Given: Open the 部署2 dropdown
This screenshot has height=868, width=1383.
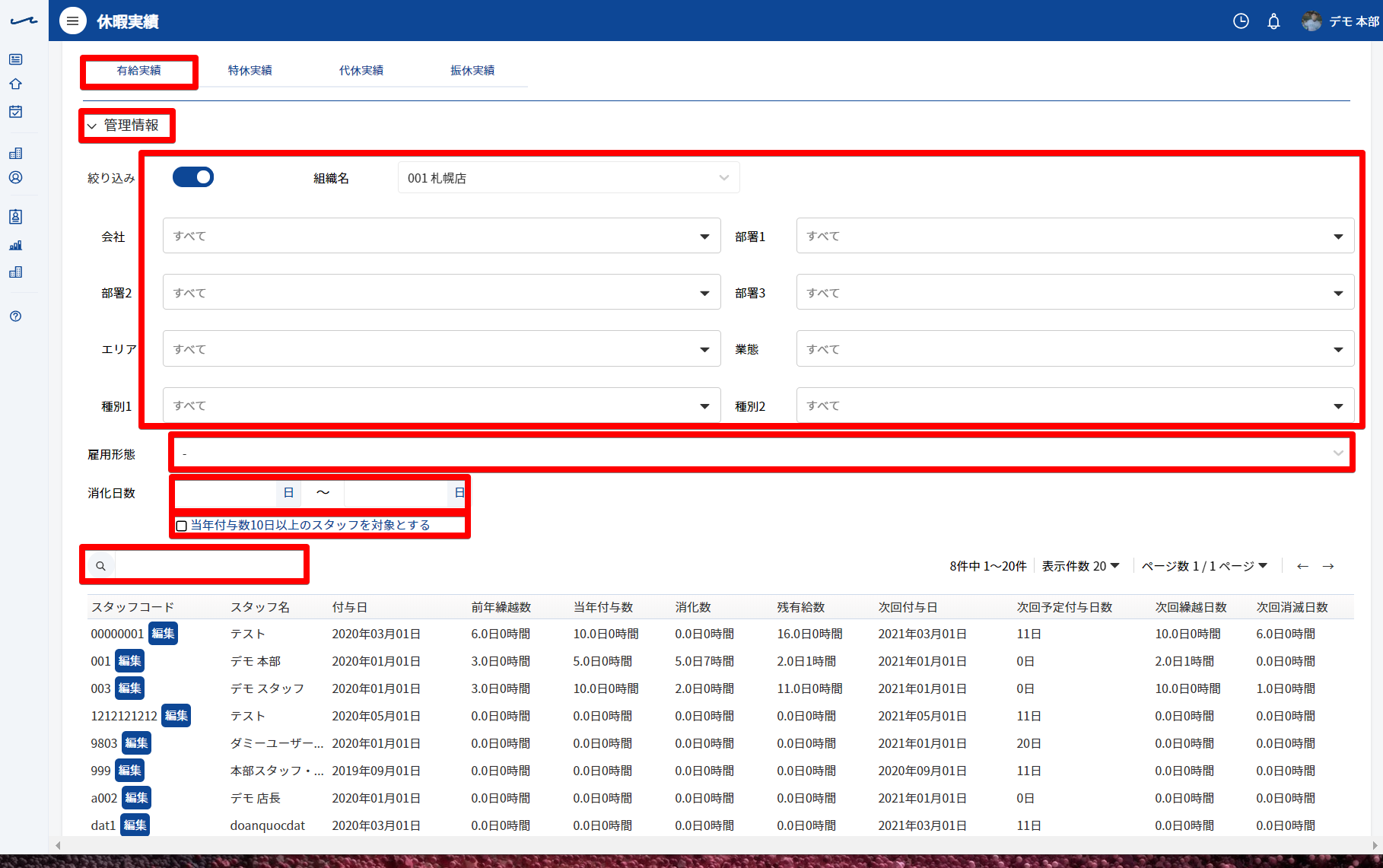Looking at the screenshot, I should coord(441,292).
